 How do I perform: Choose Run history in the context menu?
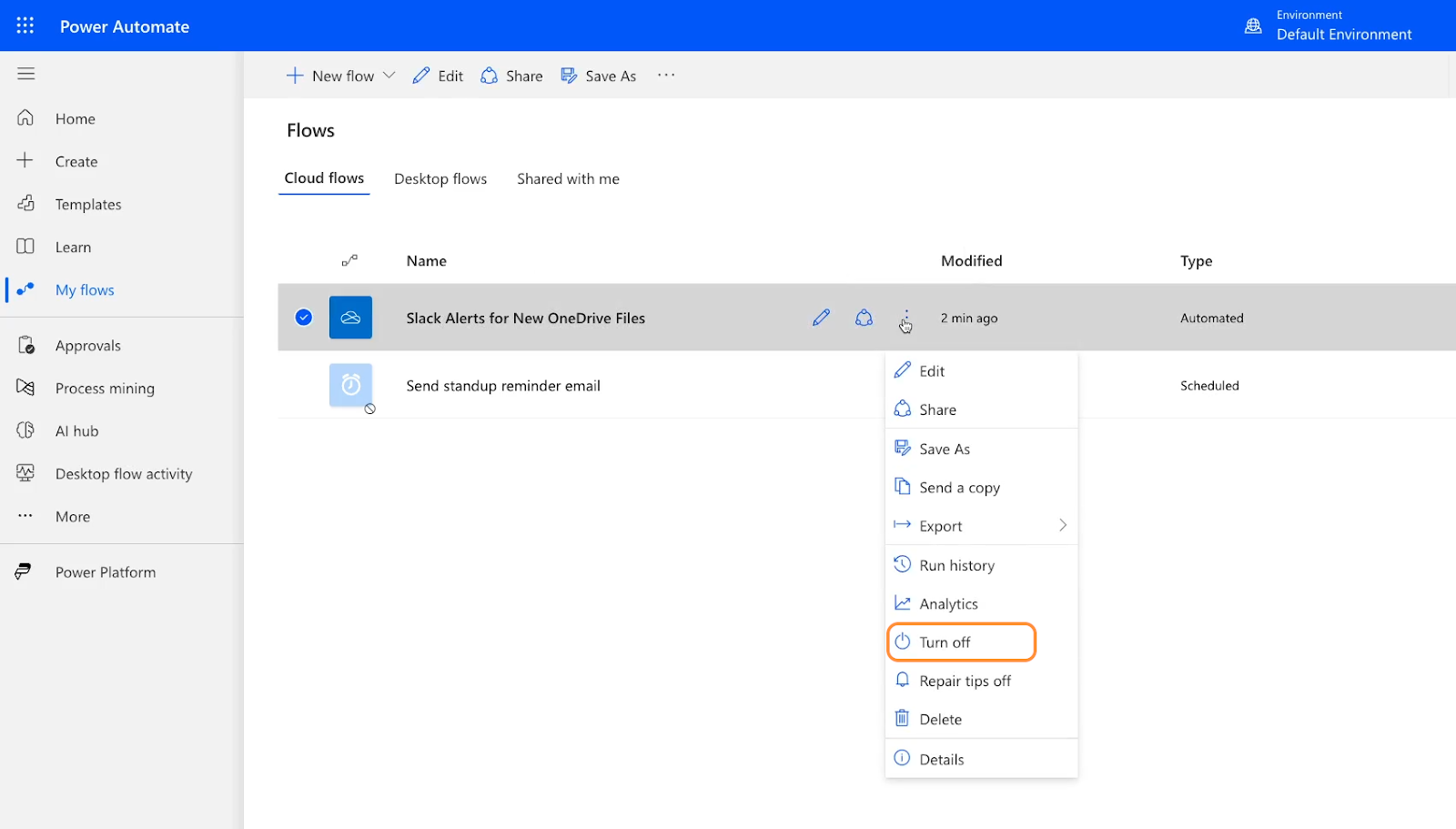tap(981, 565)
